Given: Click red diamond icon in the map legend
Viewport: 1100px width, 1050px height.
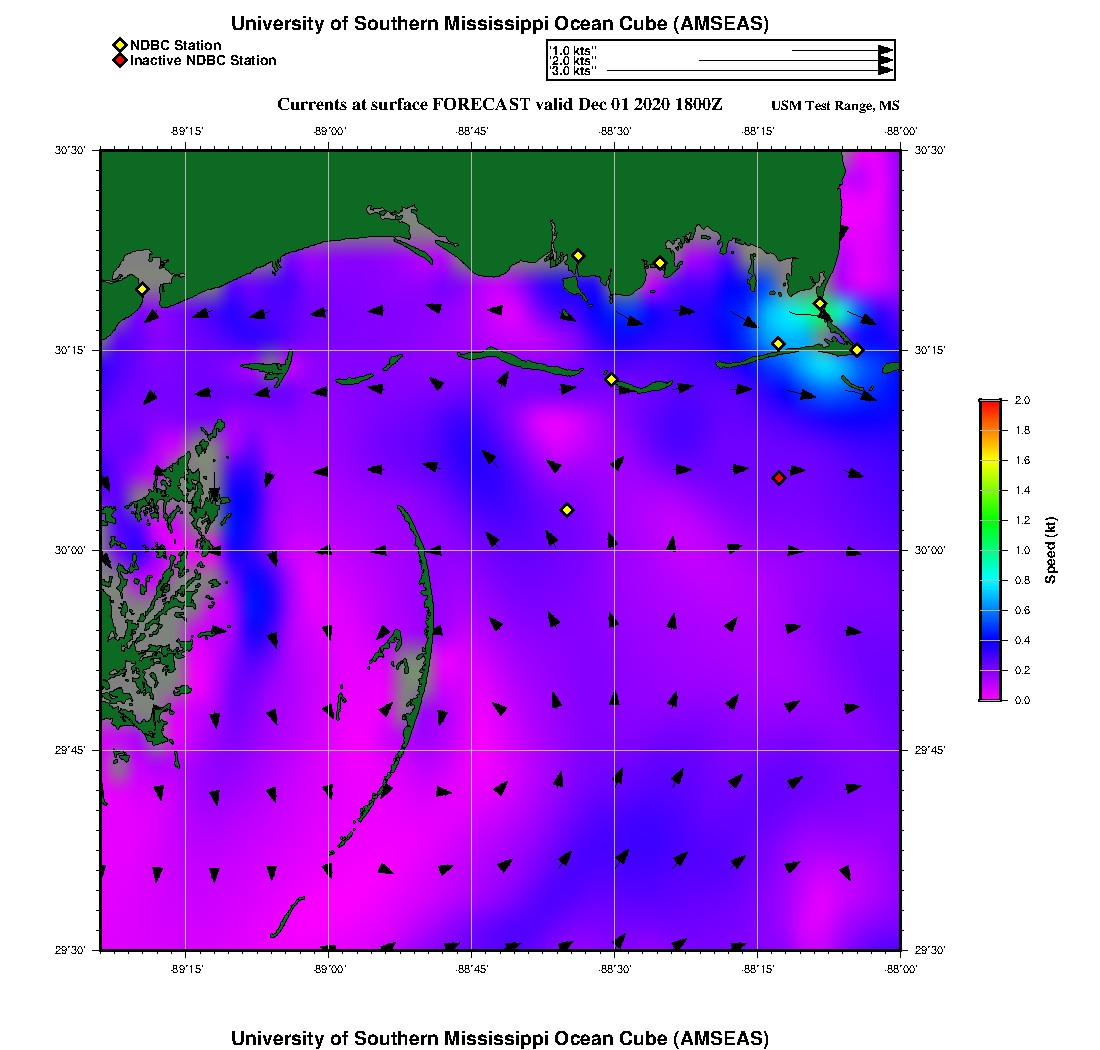Looking at the screenshot, I should coord(119,61).
